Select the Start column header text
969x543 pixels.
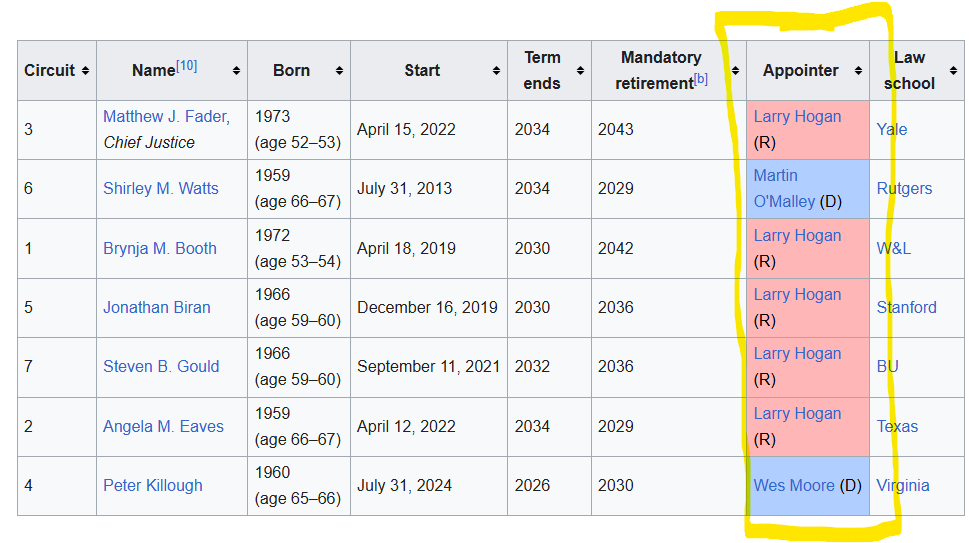tap(422, 71)
